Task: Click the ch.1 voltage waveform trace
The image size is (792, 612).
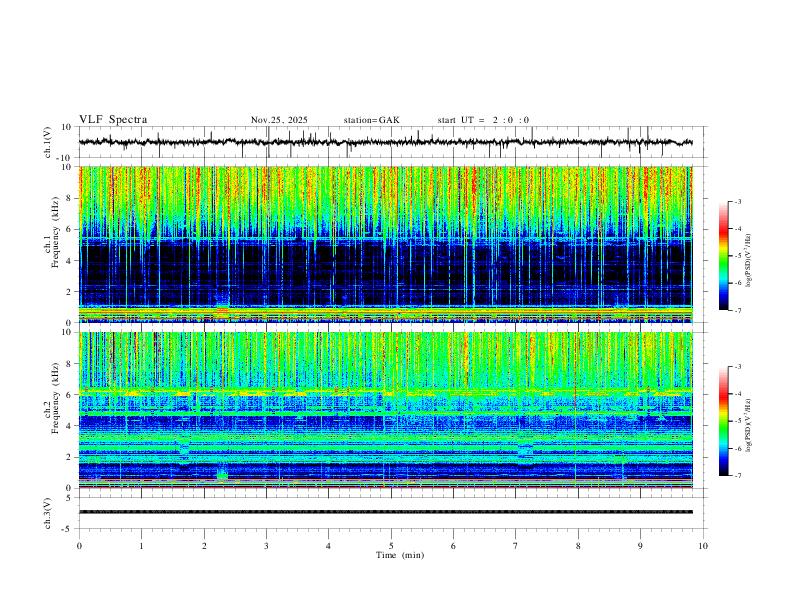Action: [x=386, y=142]
